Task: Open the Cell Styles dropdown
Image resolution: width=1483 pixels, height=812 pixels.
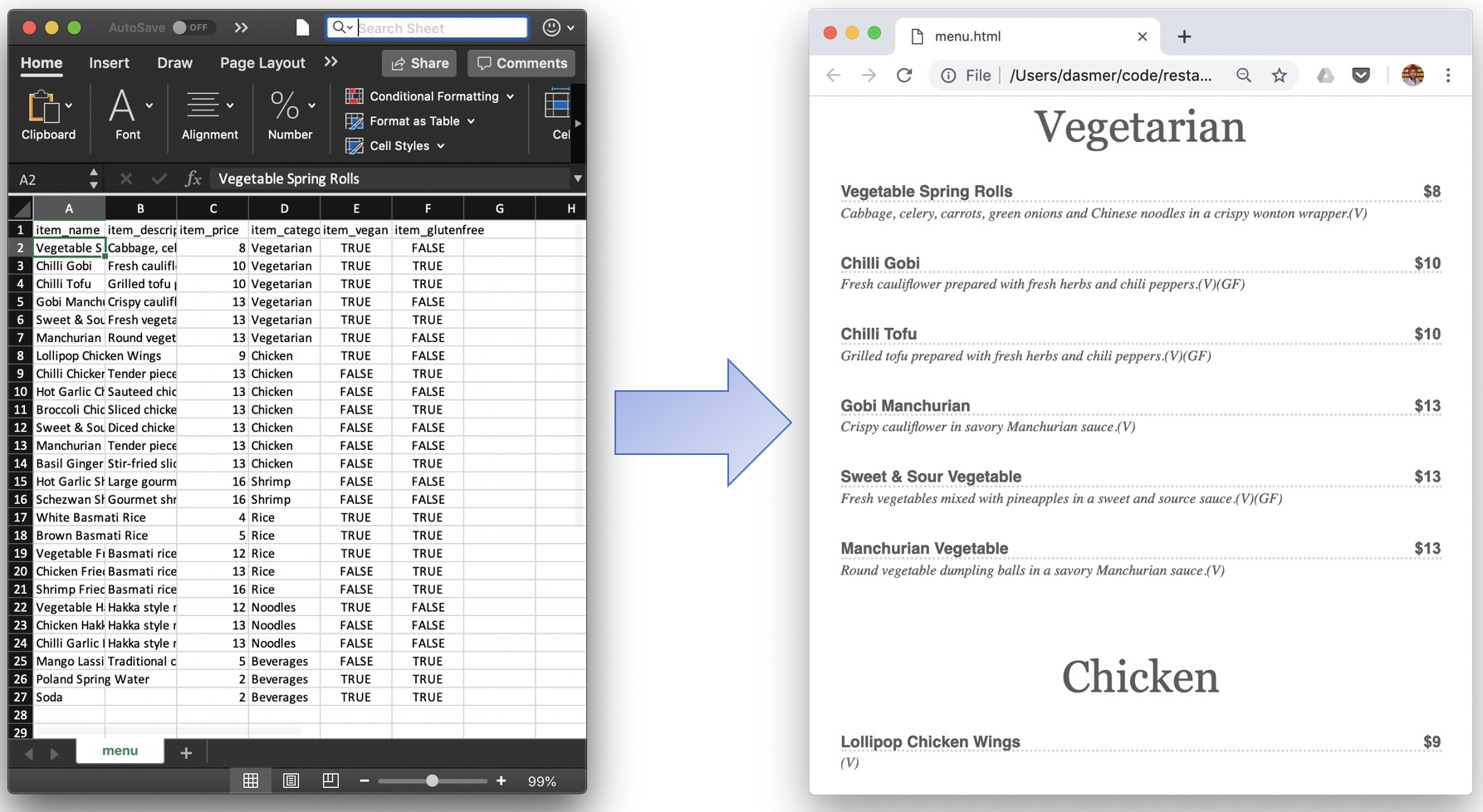Action: pyautogui.click(x=395, y=146)
